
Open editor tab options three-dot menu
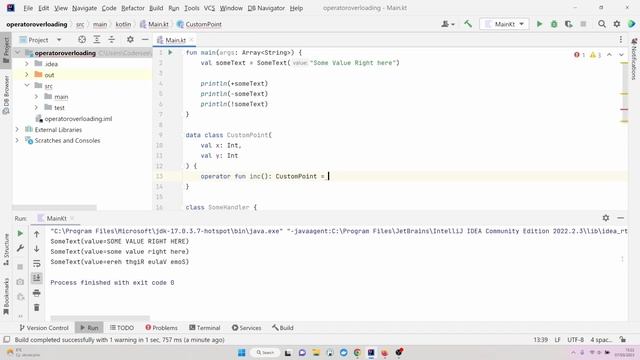(620, 40)
